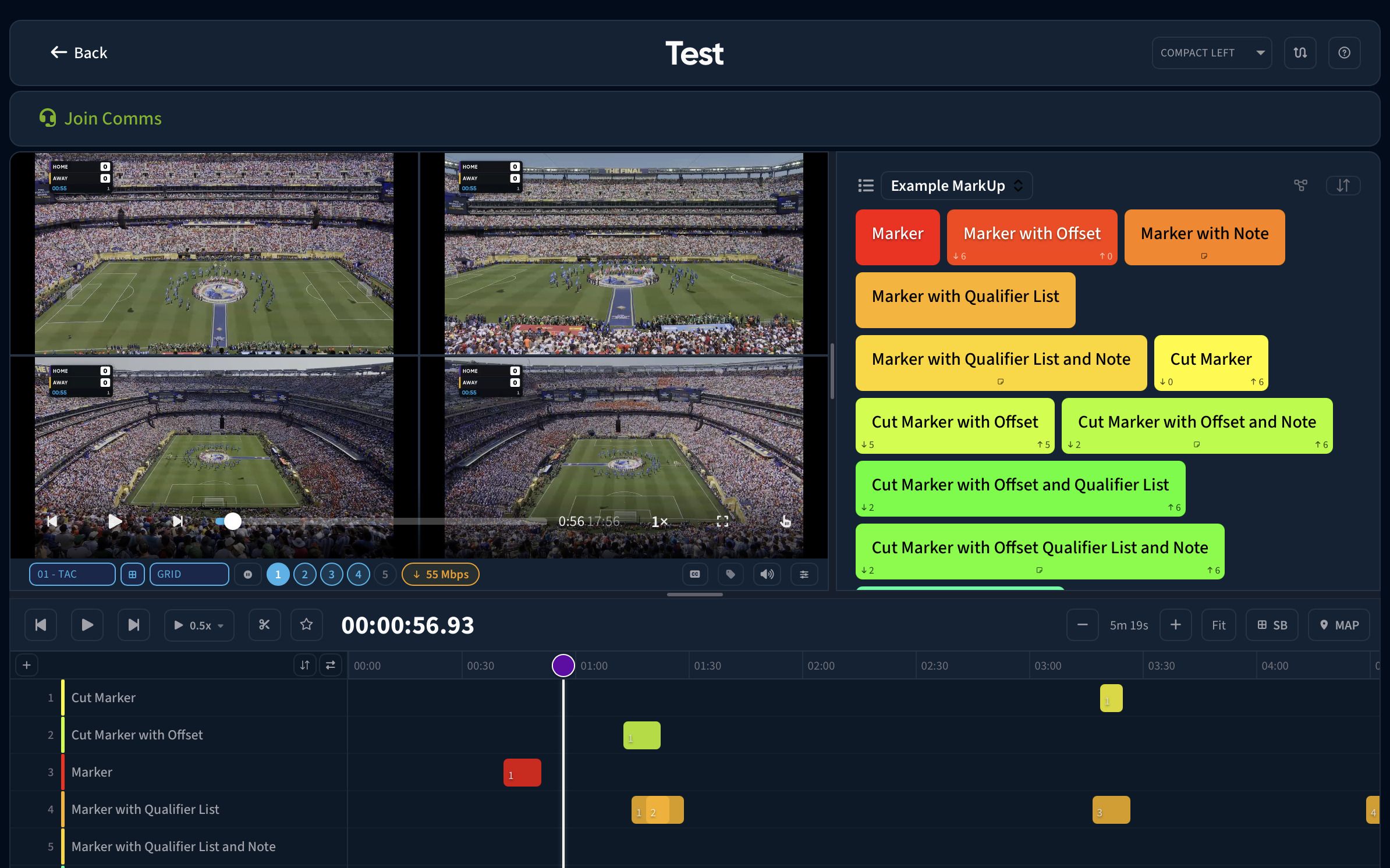Click the speaker volume icon
The height and width of the screenshot is (868, 1390).
pyautogui.click(x=767, y=574)
